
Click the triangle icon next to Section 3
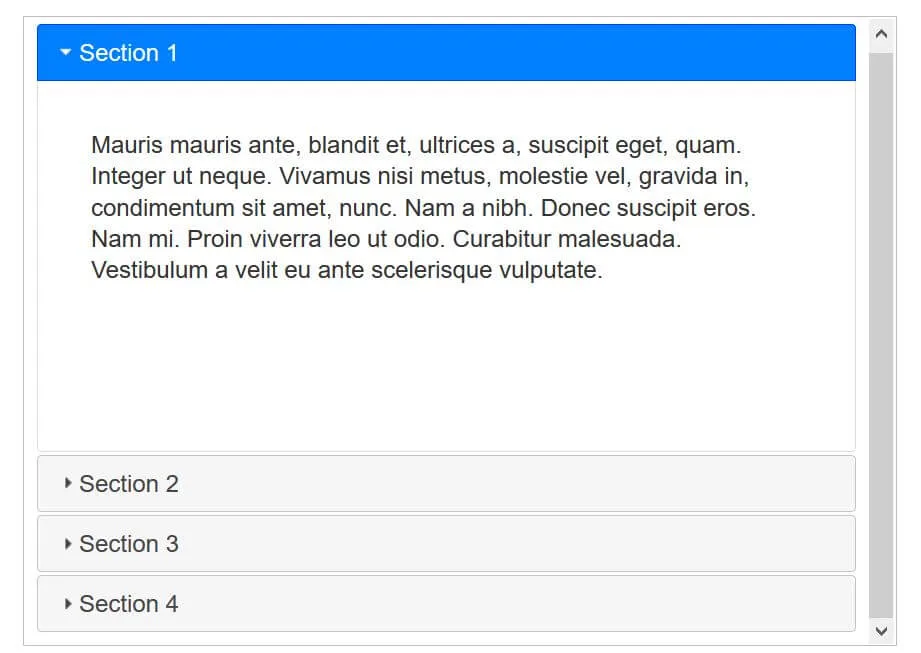(67, 544)
